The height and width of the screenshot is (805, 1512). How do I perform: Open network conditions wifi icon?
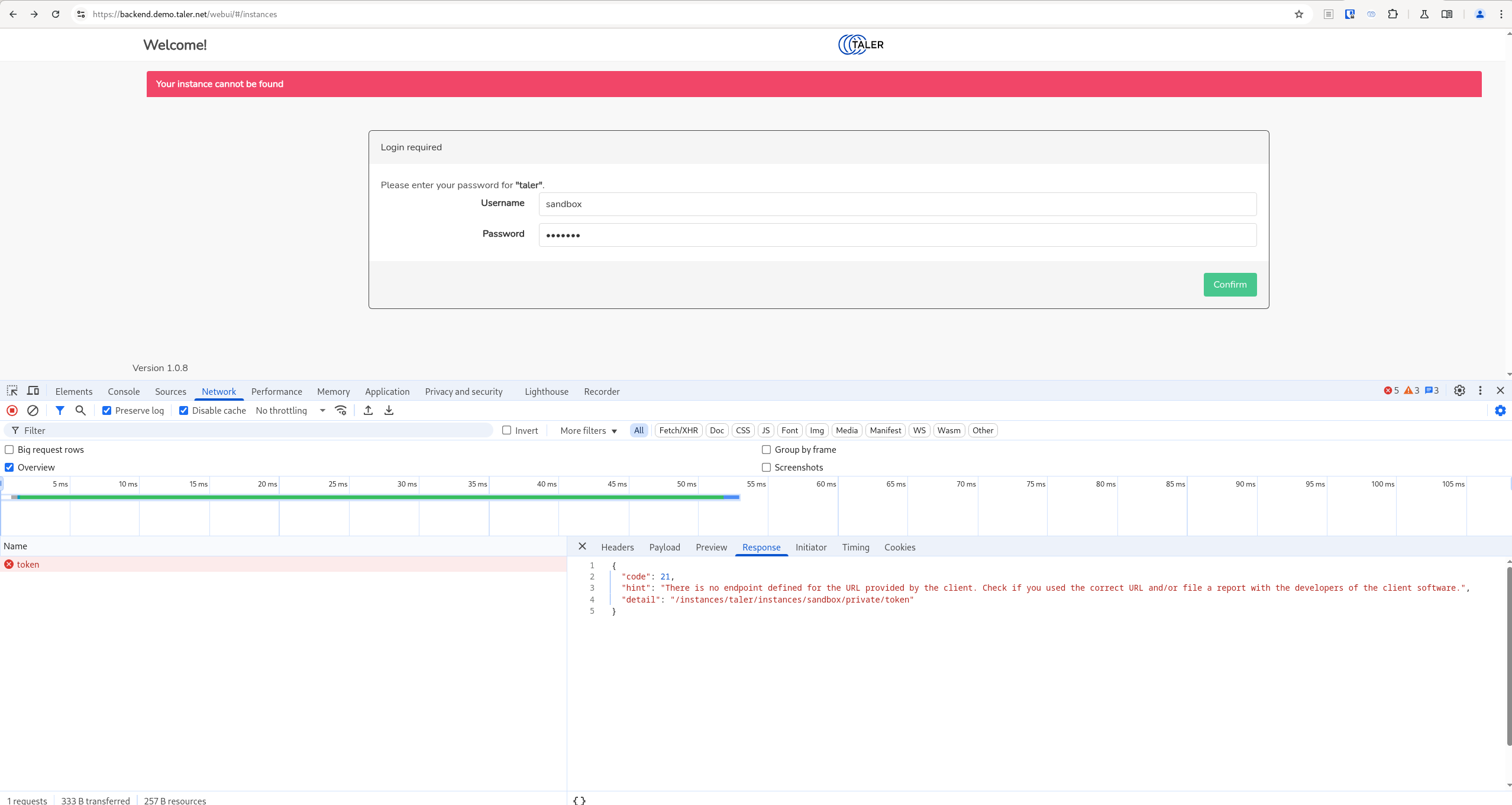coord(341,410)
